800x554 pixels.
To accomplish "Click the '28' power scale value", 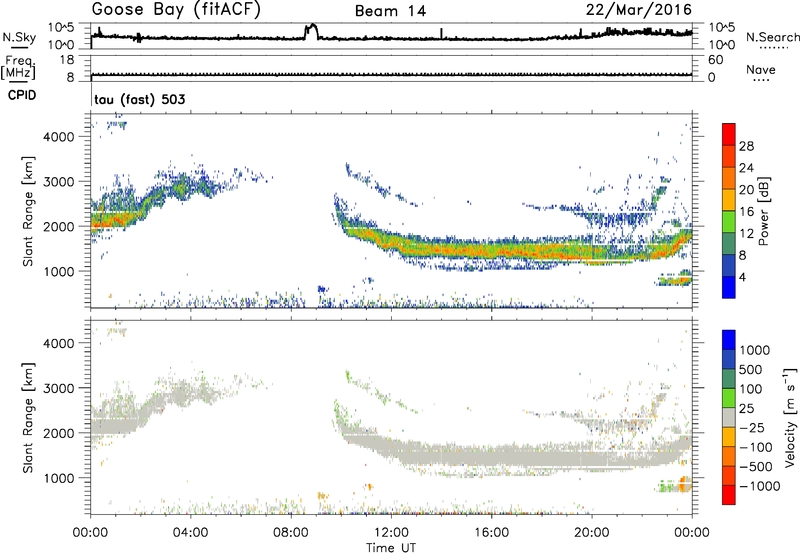I will pyautogui.click(x=746, y=146).
